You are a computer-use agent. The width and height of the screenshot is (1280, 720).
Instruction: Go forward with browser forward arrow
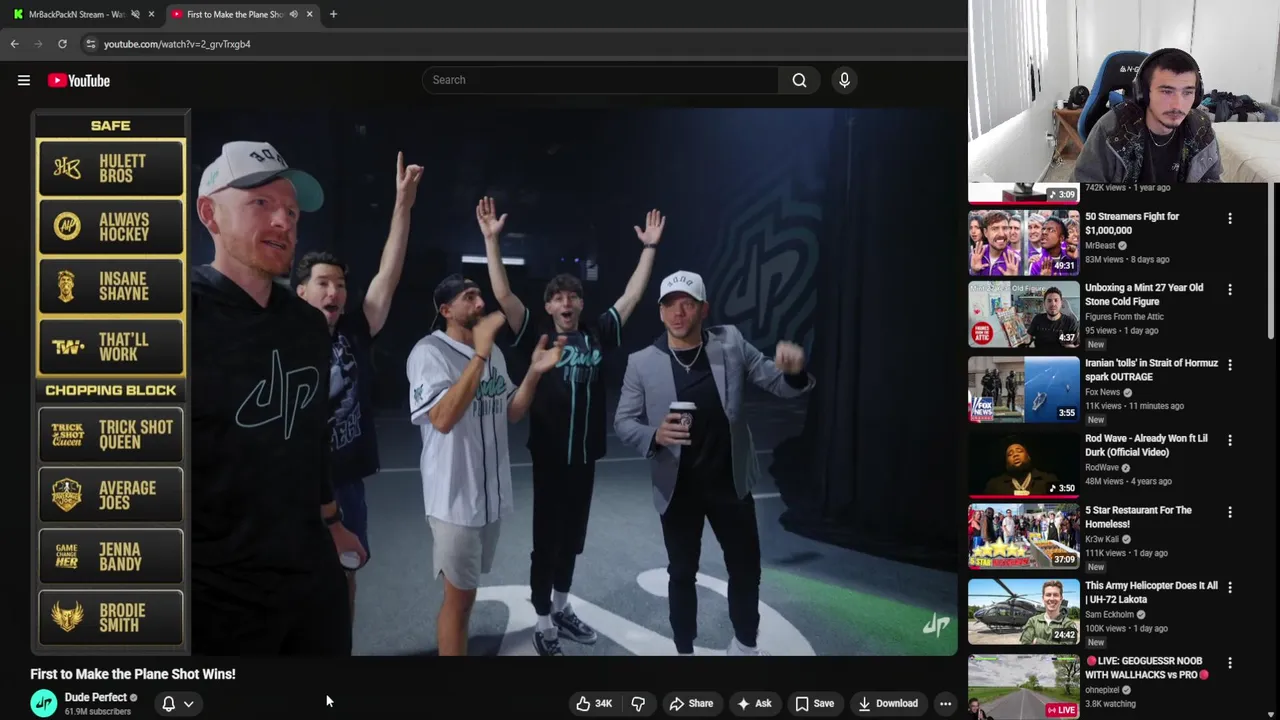point(38,44)
